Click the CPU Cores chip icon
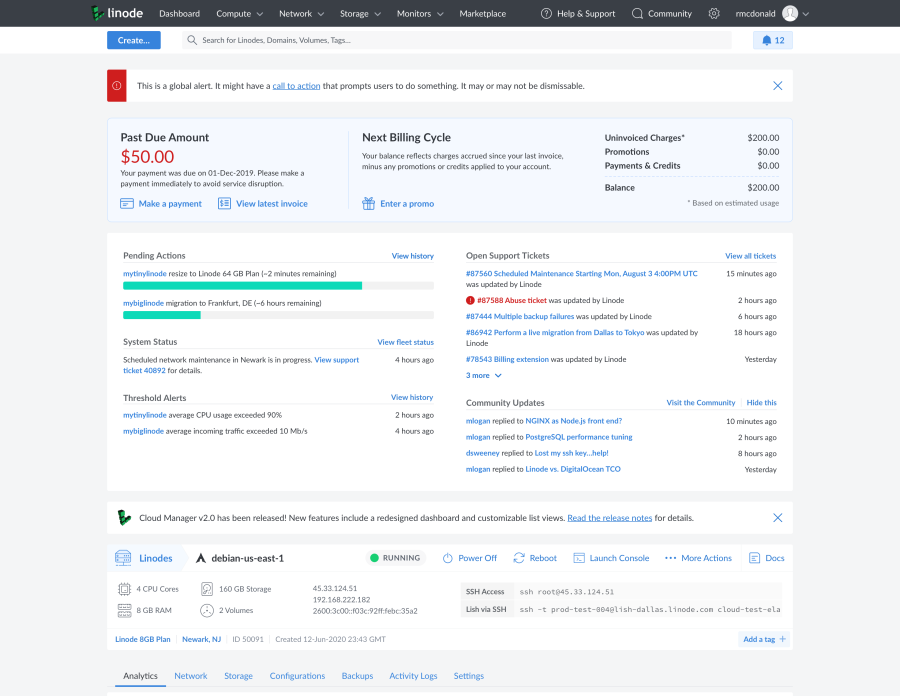900x696 pixels. (124, 589)
